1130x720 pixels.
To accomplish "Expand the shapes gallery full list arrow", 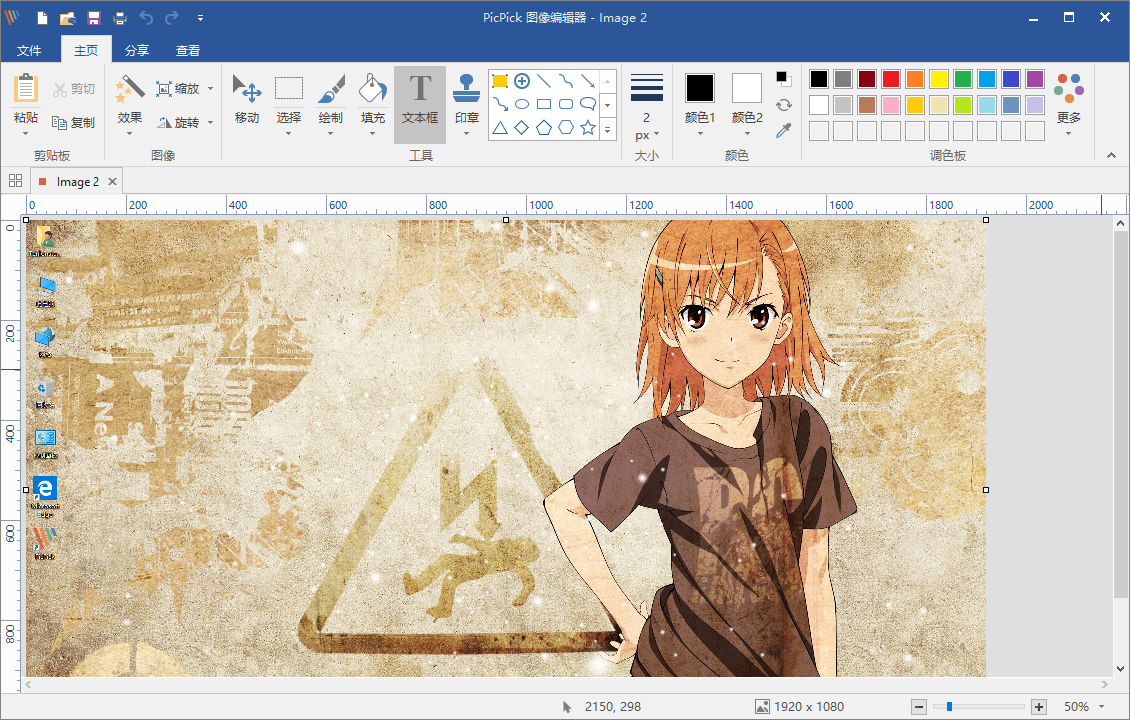I will coord(608,130).
